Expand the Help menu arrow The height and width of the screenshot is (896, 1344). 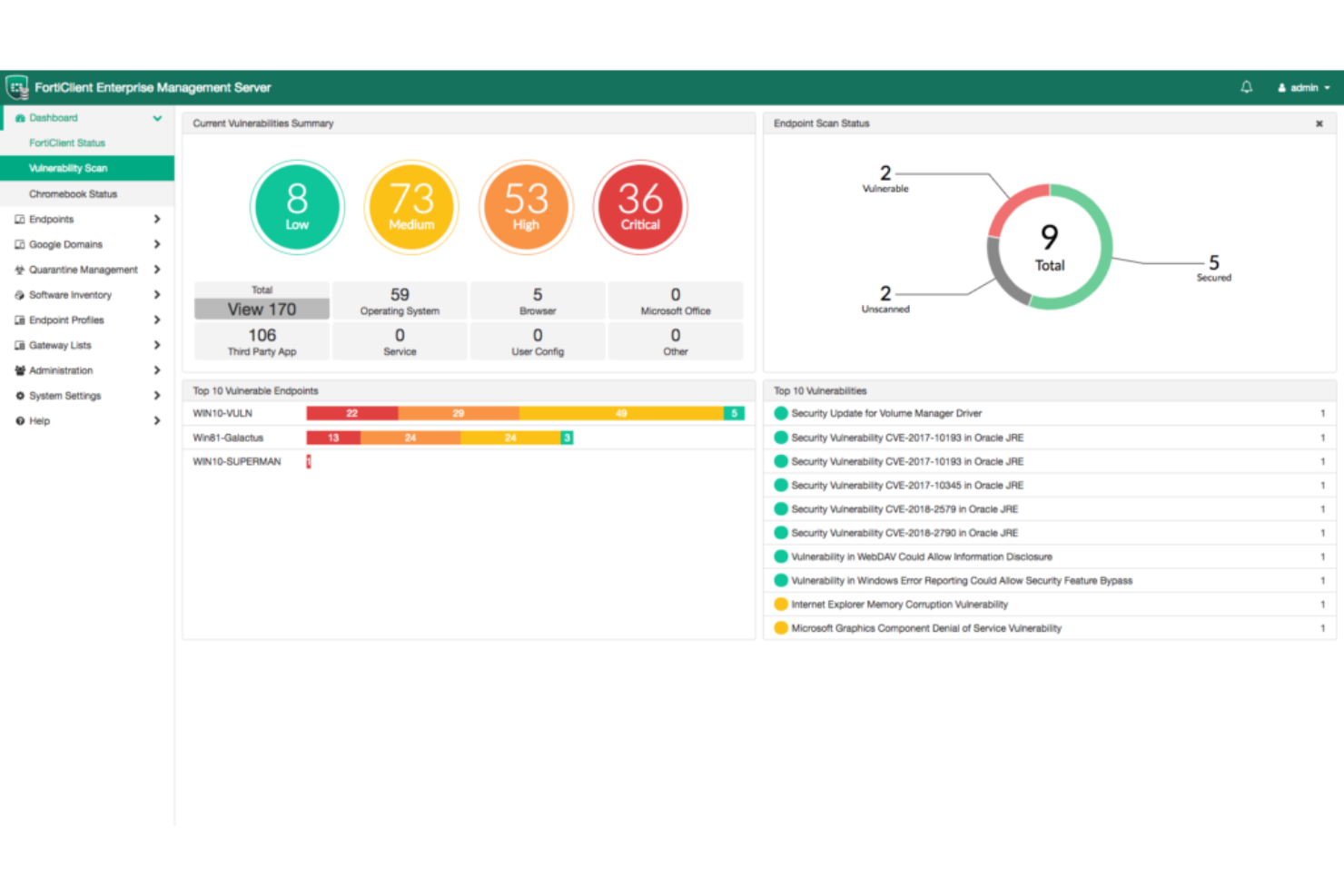click(157, 421)
